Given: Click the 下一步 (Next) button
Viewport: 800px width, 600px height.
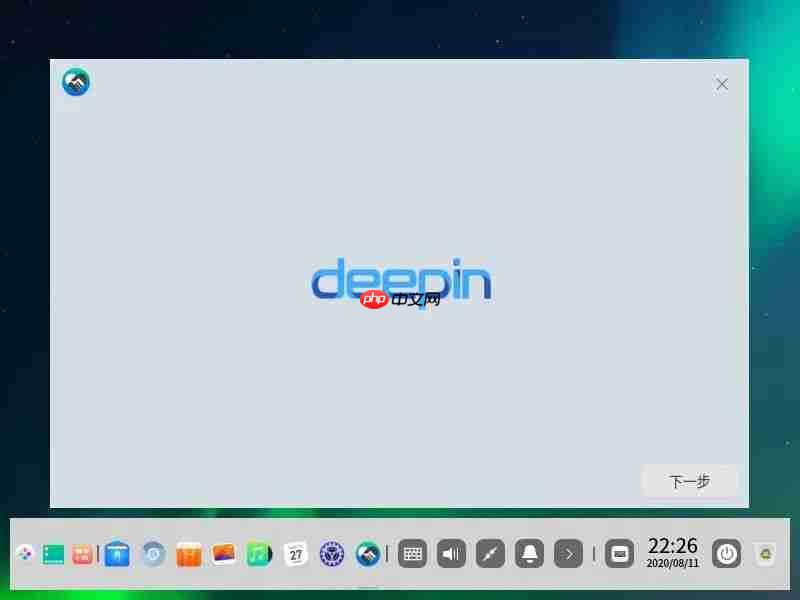Looking at the screenshot, I should click(x=689, y=481).
